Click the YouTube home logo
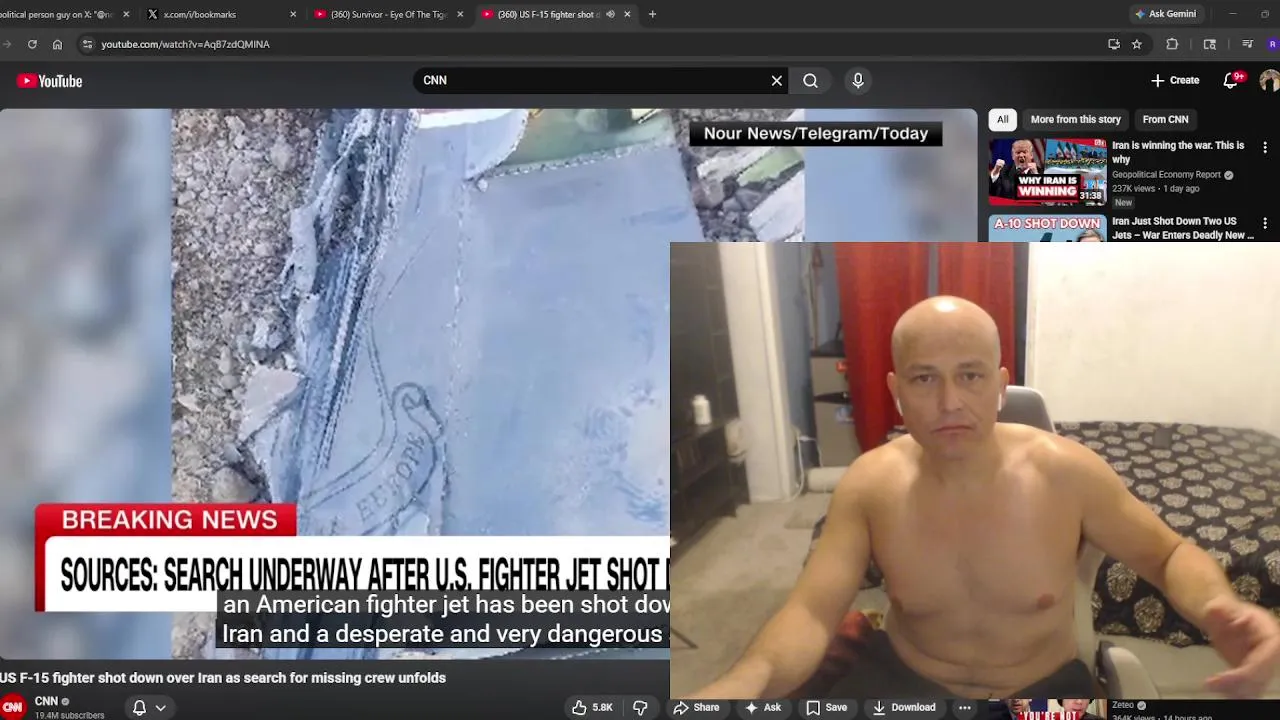The image size is (1280, 720). pyautogui.click(x=49, y=81)
